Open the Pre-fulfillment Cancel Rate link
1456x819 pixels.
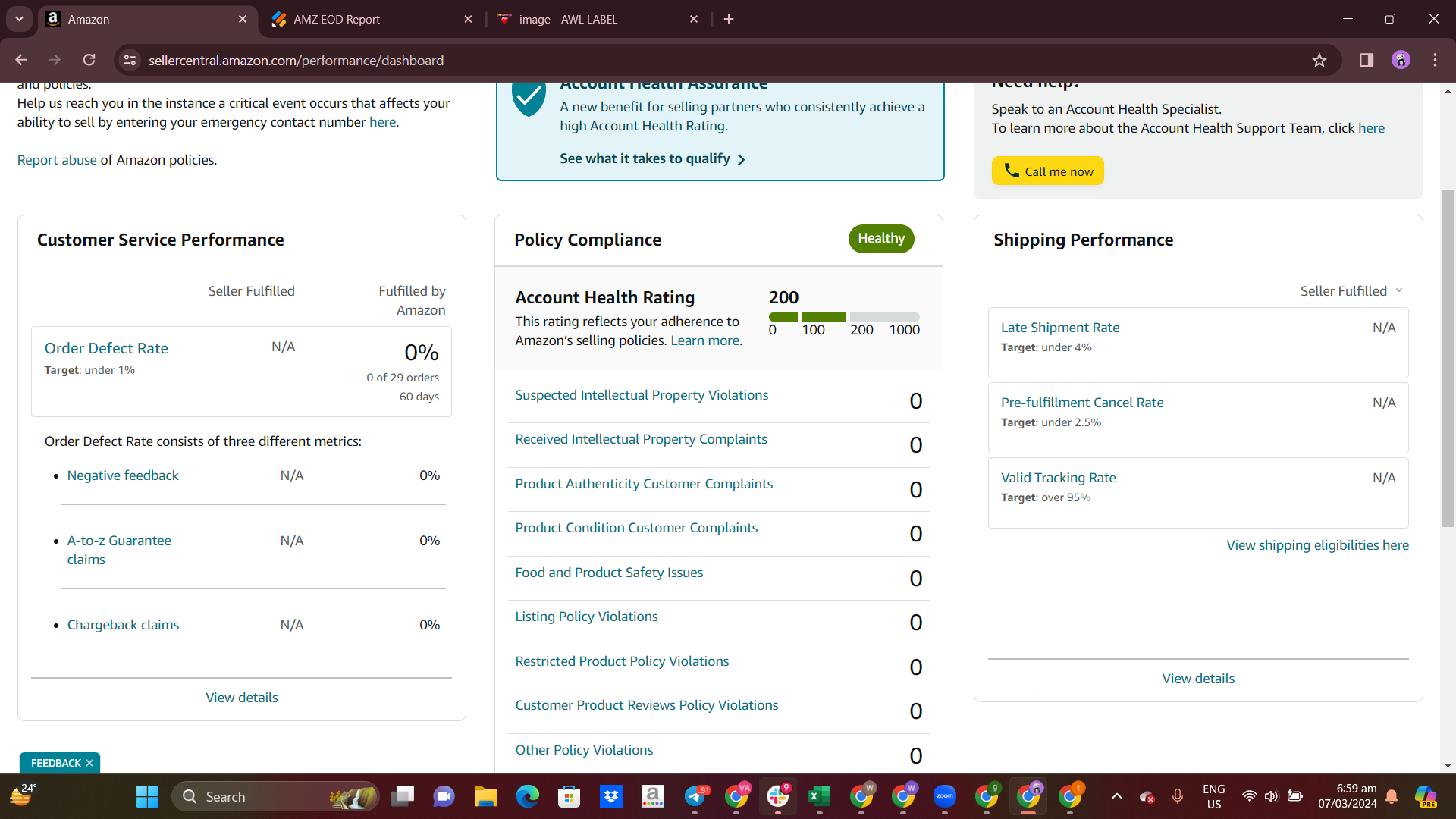1082,403
